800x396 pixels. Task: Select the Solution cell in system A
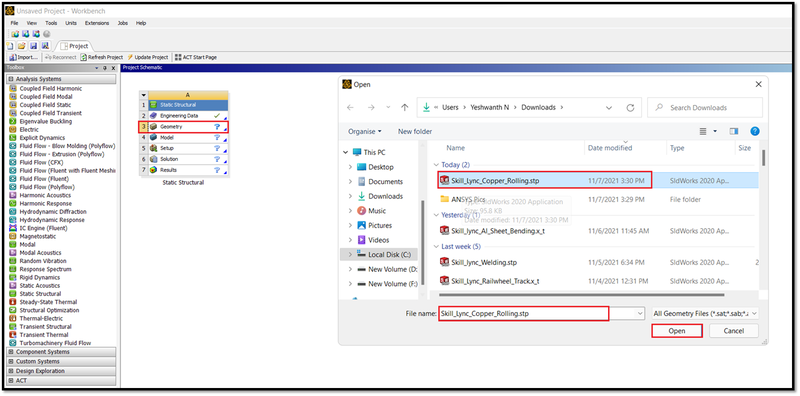pos(184,159)
